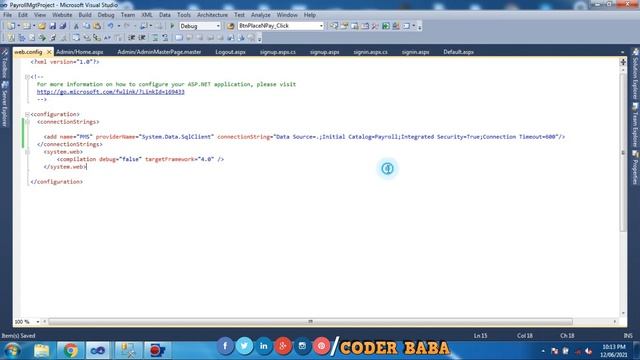Click the Copy icon in the toolbar
The height and width of the screenshot is (360, 640).
87,26
